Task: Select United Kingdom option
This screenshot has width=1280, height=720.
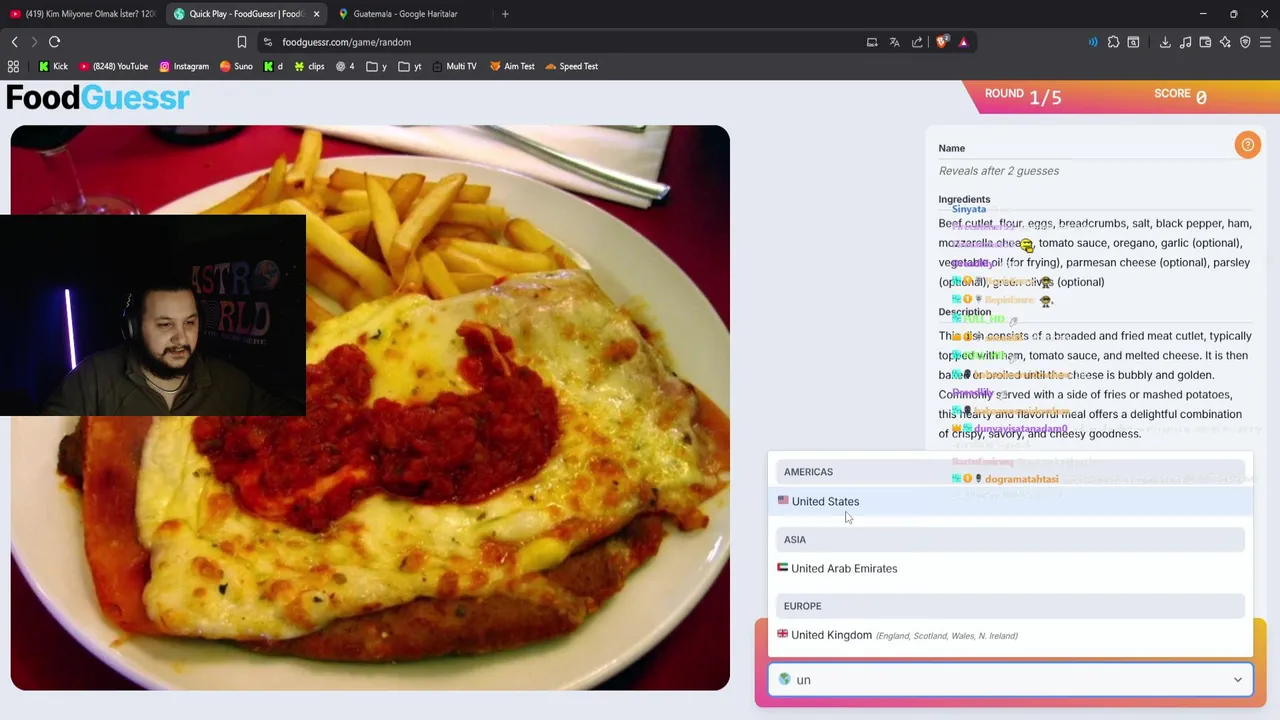Action: (x=1010, y=635)
